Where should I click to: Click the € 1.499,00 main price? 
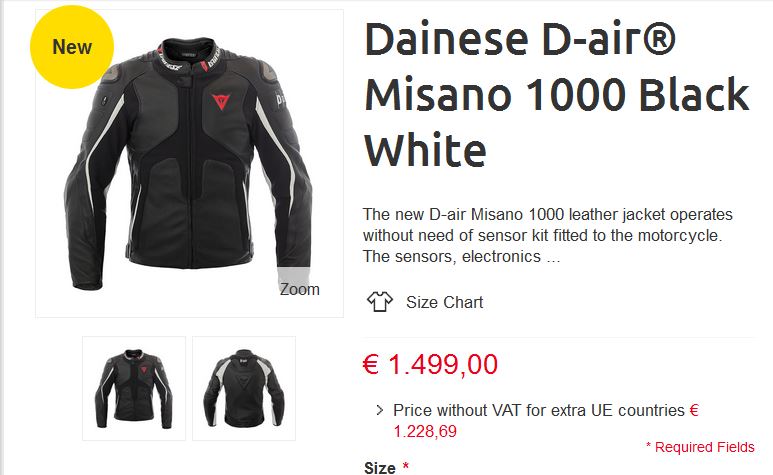[430, 364]
